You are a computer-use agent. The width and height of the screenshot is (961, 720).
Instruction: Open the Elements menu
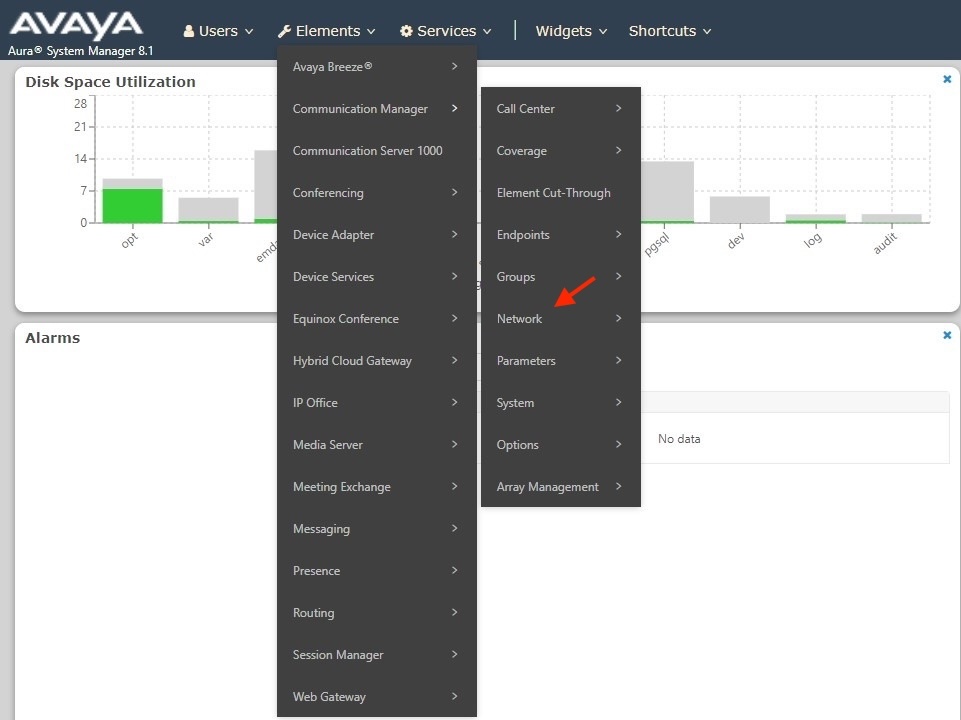(x=327, y=31)
